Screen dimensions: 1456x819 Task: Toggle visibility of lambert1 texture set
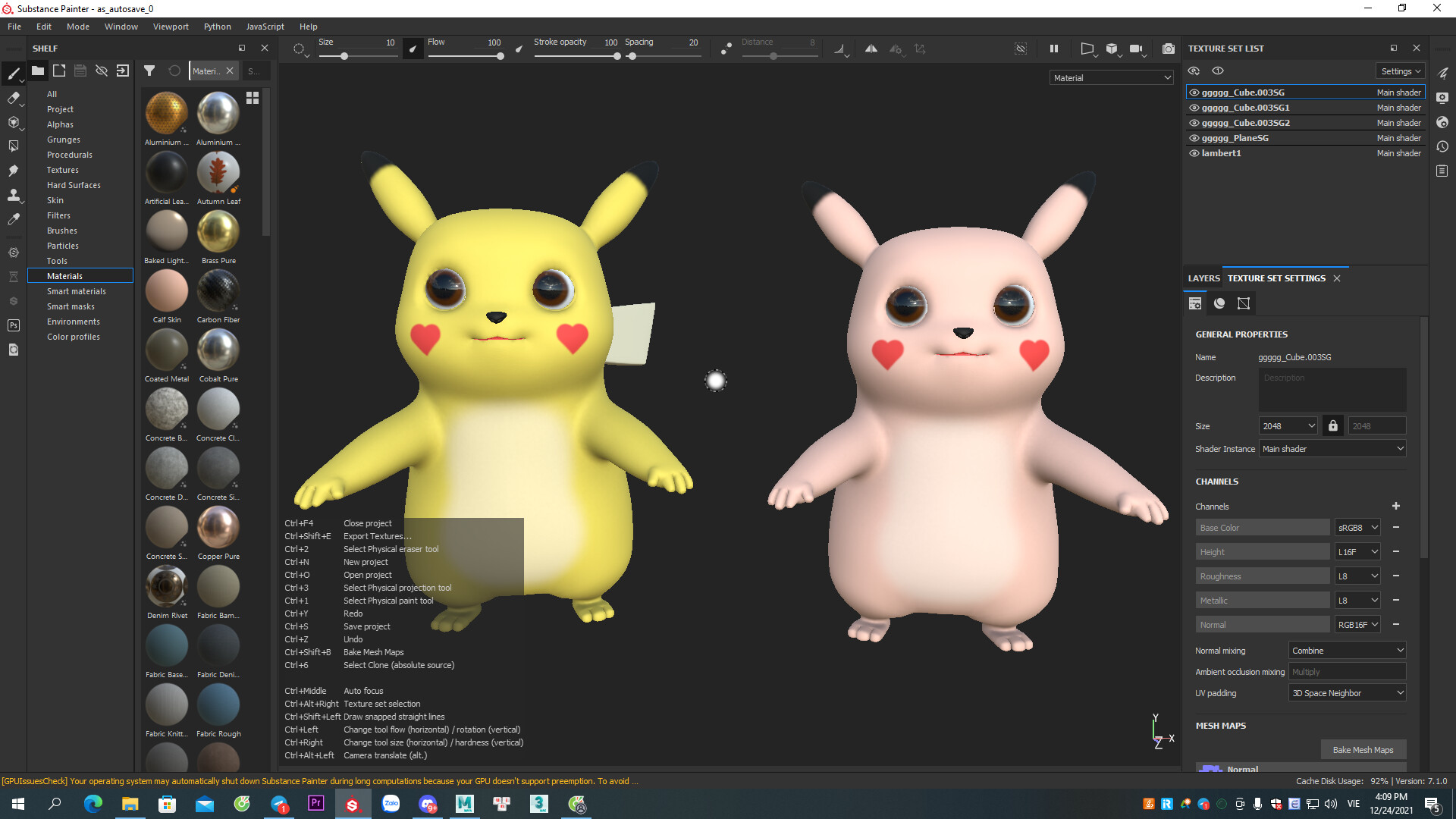[x=1194, y=153]
